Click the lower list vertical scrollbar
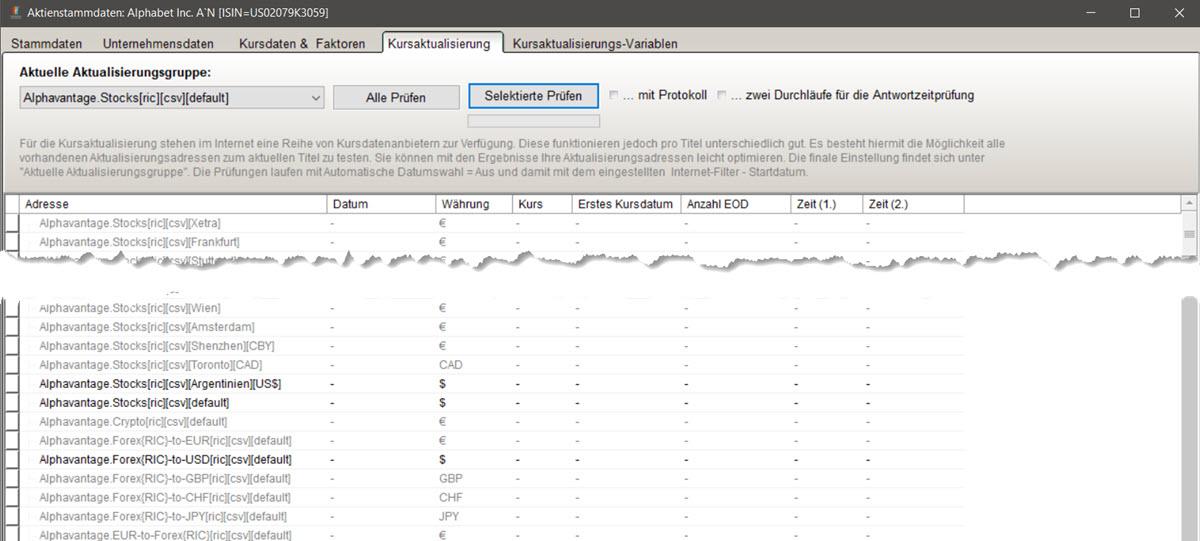 click(1189, 419)
